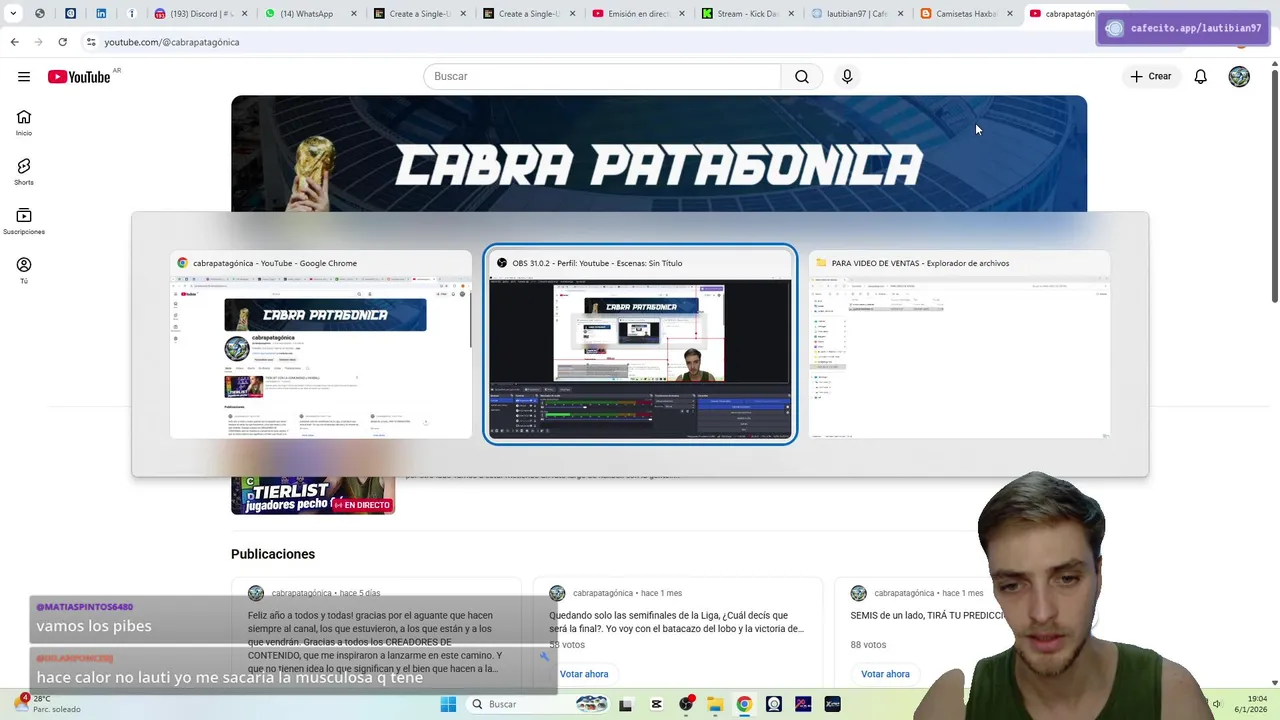This screenshot has width=1280, height=720.
Task: Open the Tú section in the sidebar
Action: (24, 270)
